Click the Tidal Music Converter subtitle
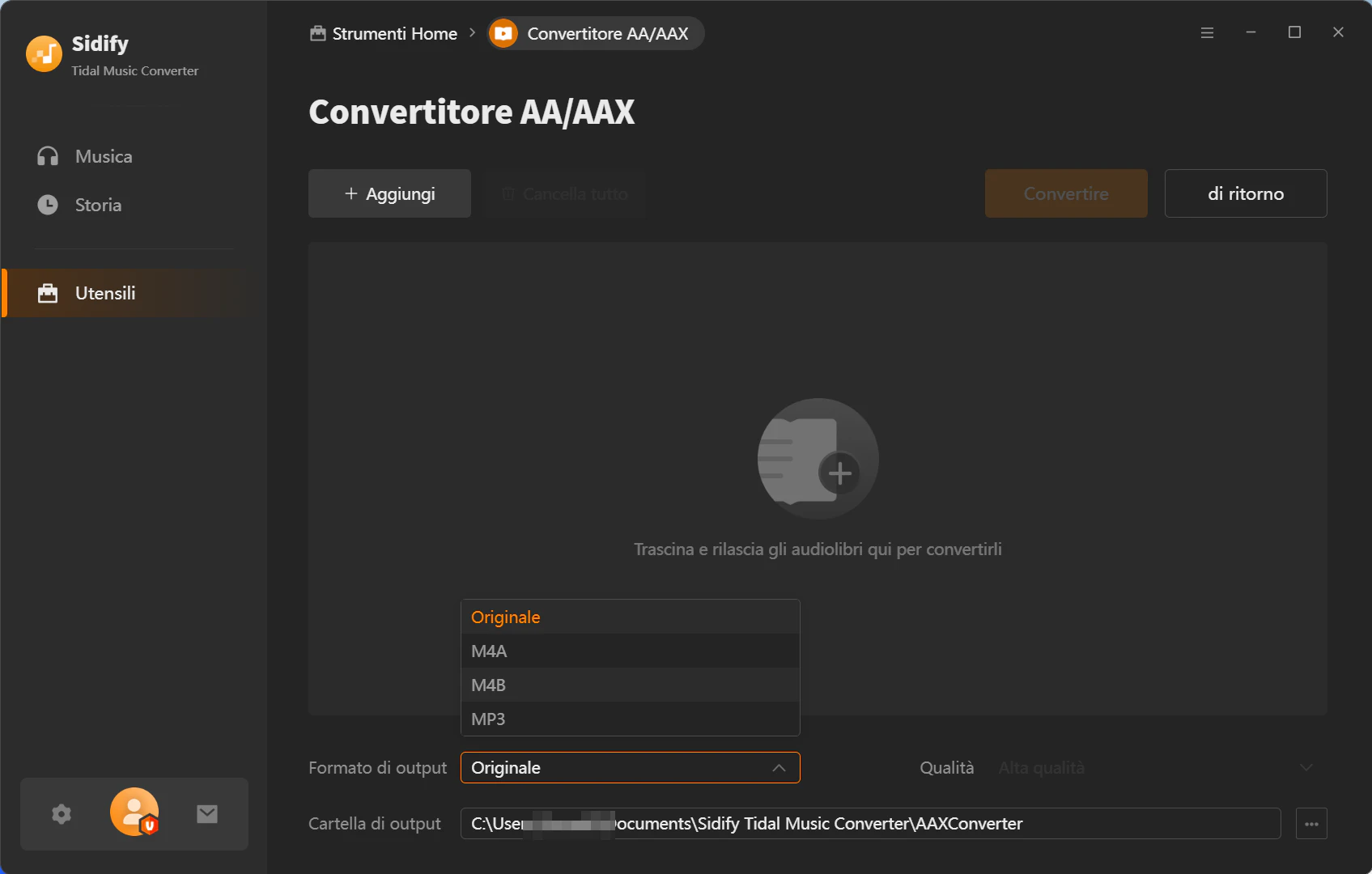 [x=135, y=71]
